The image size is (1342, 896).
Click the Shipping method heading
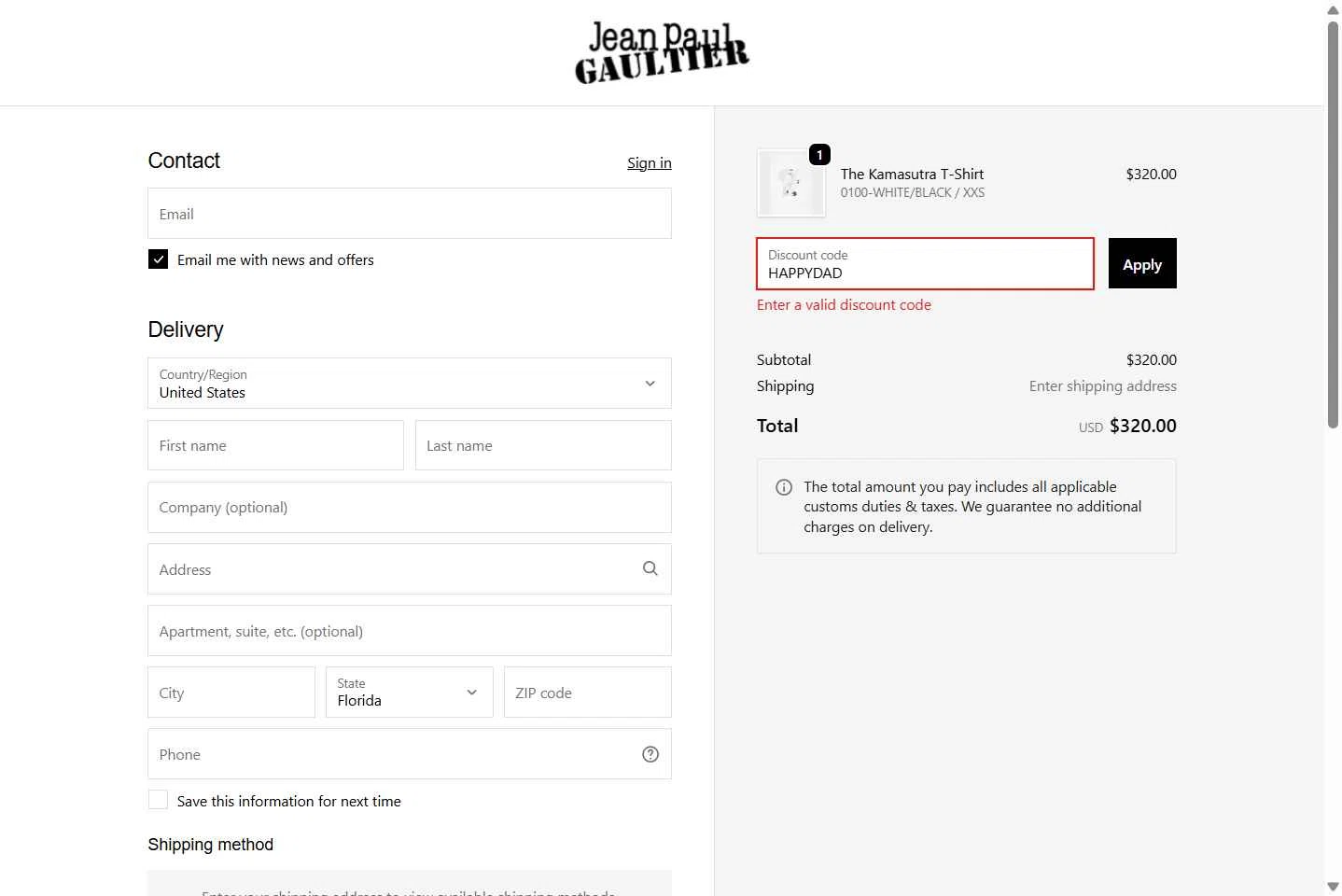coord(210,844)
